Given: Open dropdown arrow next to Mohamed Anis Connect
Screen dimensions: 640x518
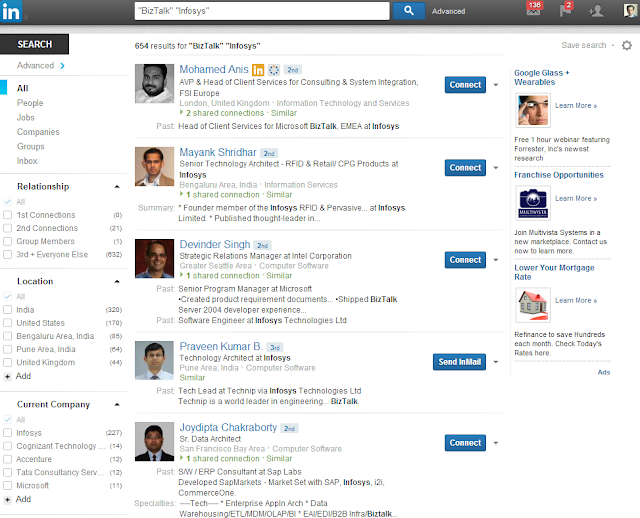Looking at the screenshot, I should (496, 85).
